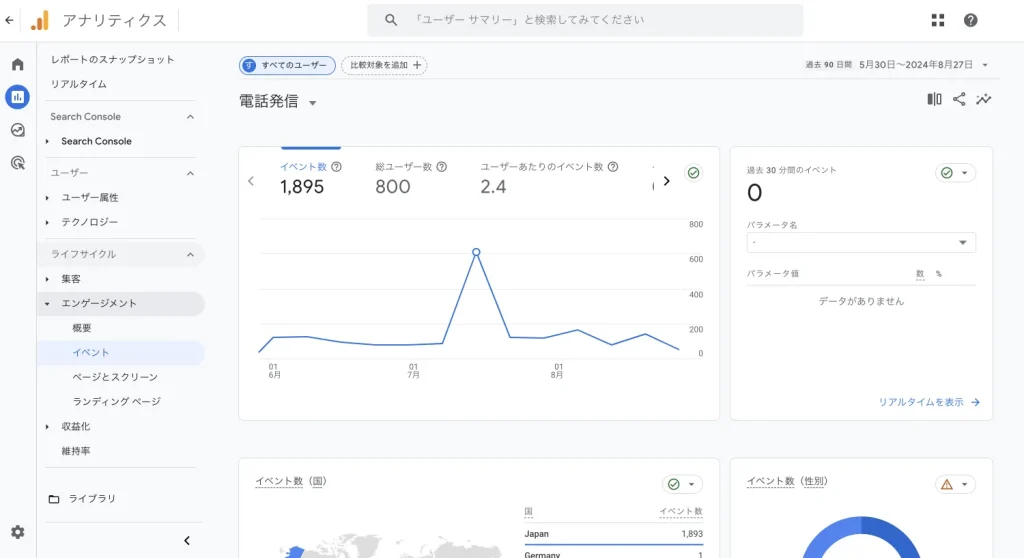Screen dimensions: 1024x558
Task: Toggle the comparison columns icon
Action: pos(935,99)
